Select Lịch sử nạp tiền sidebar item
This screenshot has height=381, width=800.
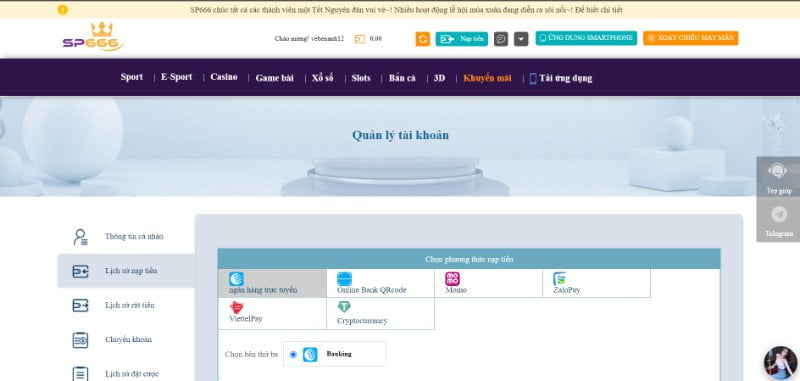126,271
